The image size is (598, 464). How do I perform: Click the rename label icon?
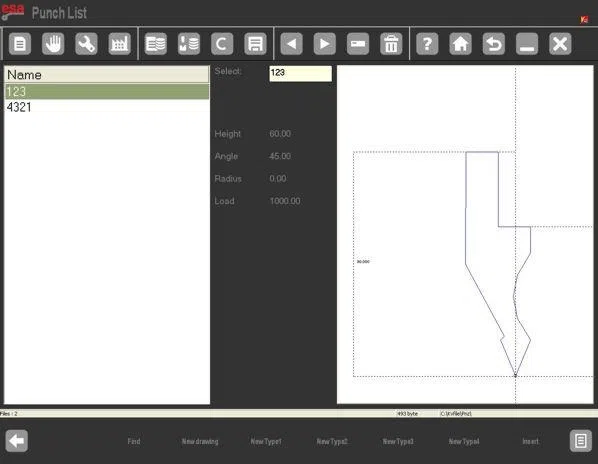pos(358,44)
